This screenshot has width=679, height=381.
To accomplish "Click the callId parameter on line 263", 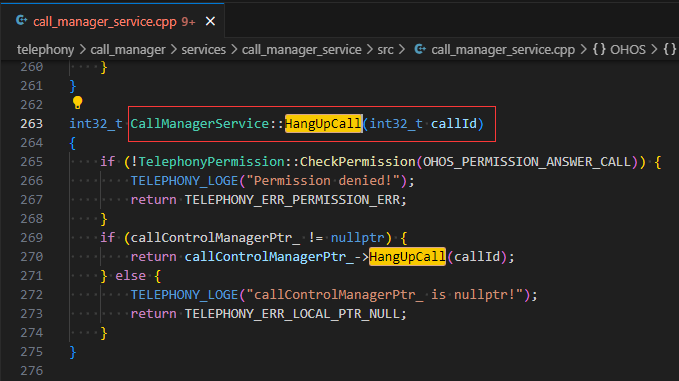I will (454, 124).
